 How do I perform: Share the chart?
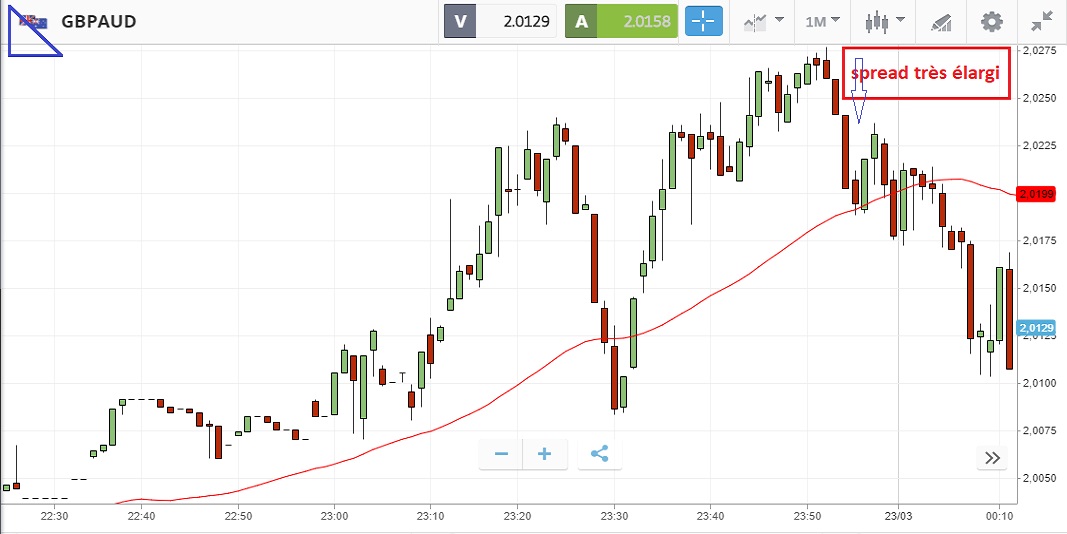599,455
